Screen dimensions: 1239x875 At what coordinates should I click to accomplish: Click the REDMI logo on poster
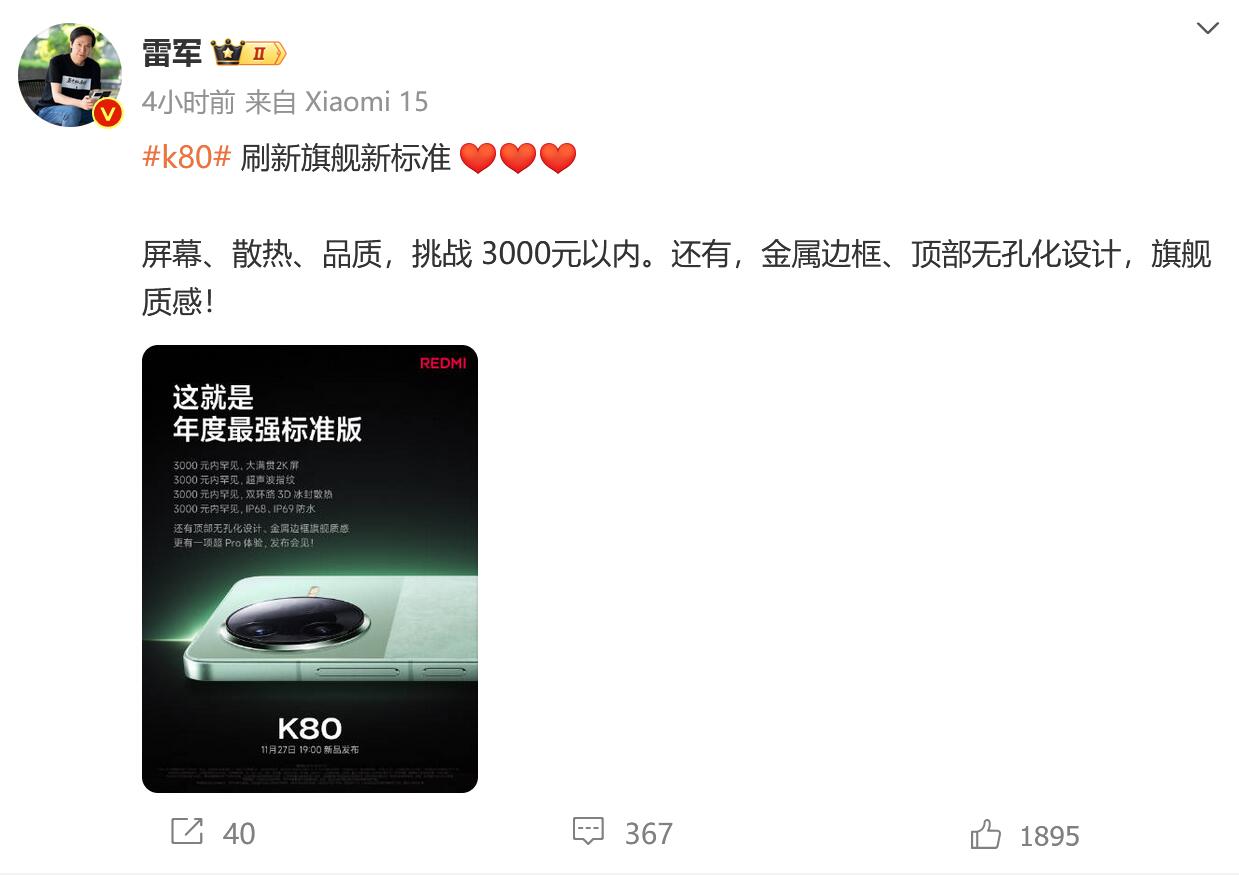443,363
